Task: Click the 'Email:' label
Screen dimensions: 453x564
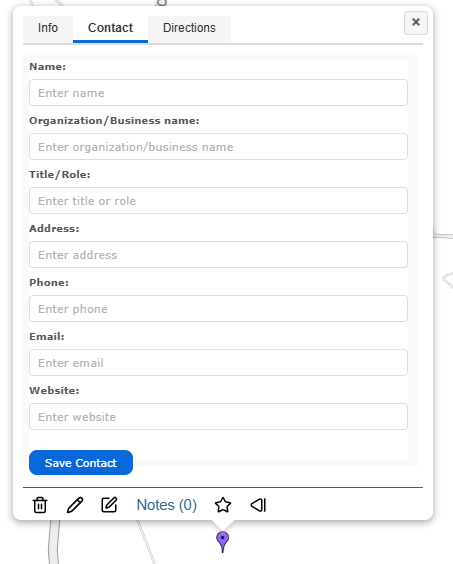Action: (47, 337)
